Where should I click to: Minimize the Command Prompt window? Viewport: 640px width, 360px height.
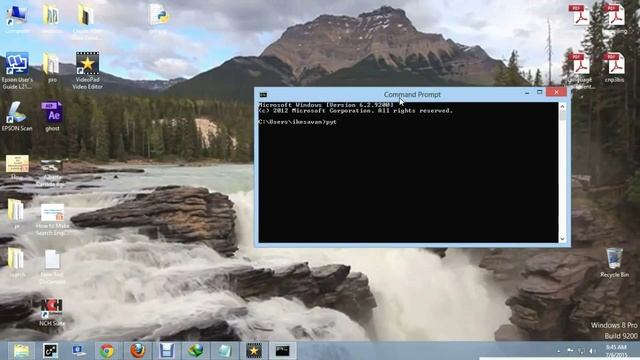pyautogui.click(x=527, y=93)
